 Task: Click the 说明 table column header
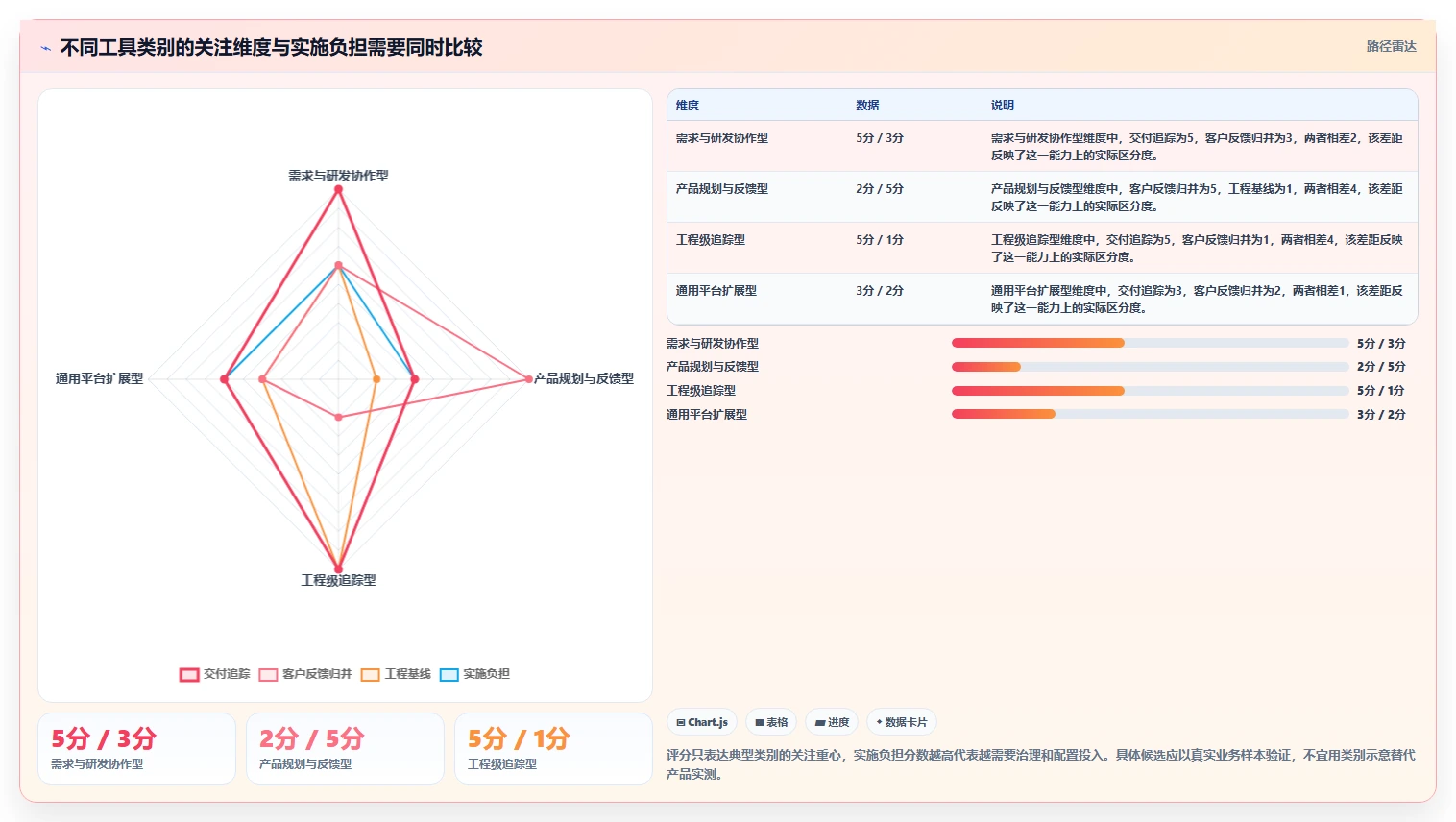coord(1003,106)
